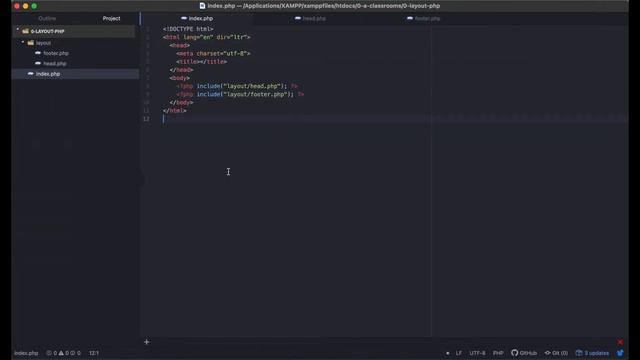
Task: Switch to the Project tab in sidebar
Action: pos(111,18)
